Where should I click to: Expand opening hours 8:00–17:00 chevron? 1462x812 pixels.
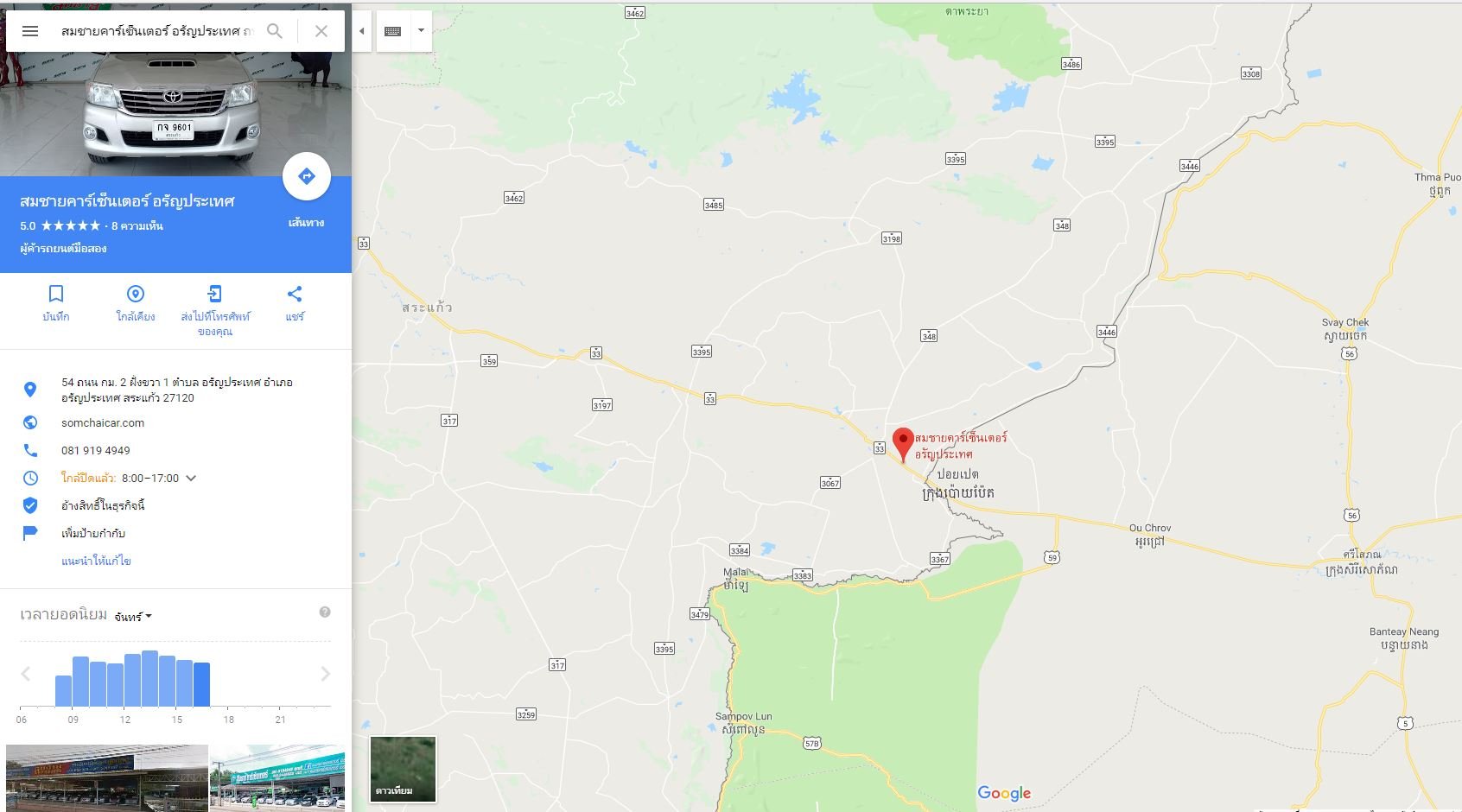[x=191, y=478]
